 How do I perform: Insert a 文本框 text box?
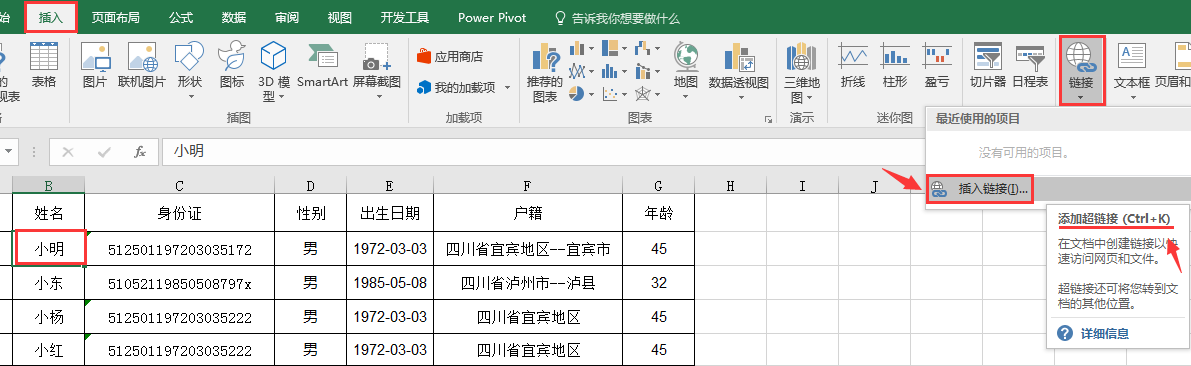click(x=1132, y=71)
